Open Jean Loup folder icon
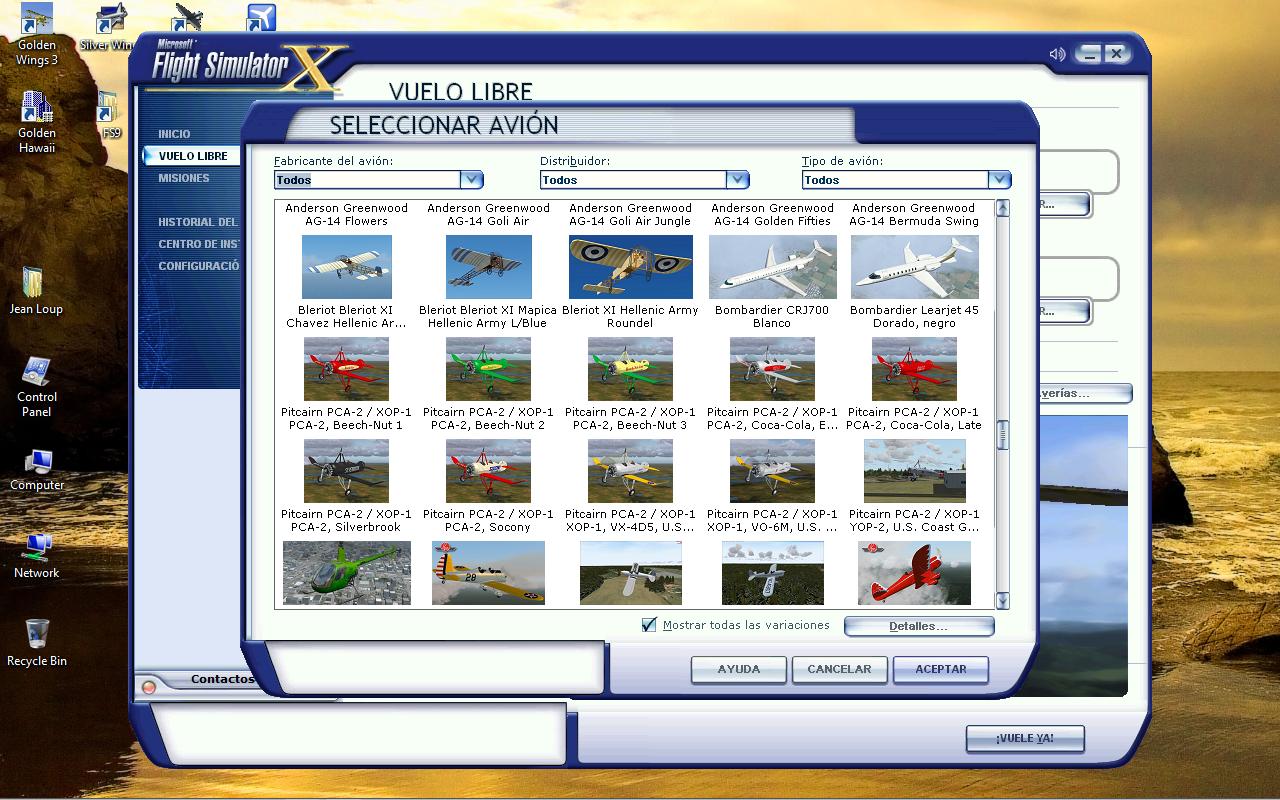Viewport: 1280px width, 800px height. [x=36, y=291]
